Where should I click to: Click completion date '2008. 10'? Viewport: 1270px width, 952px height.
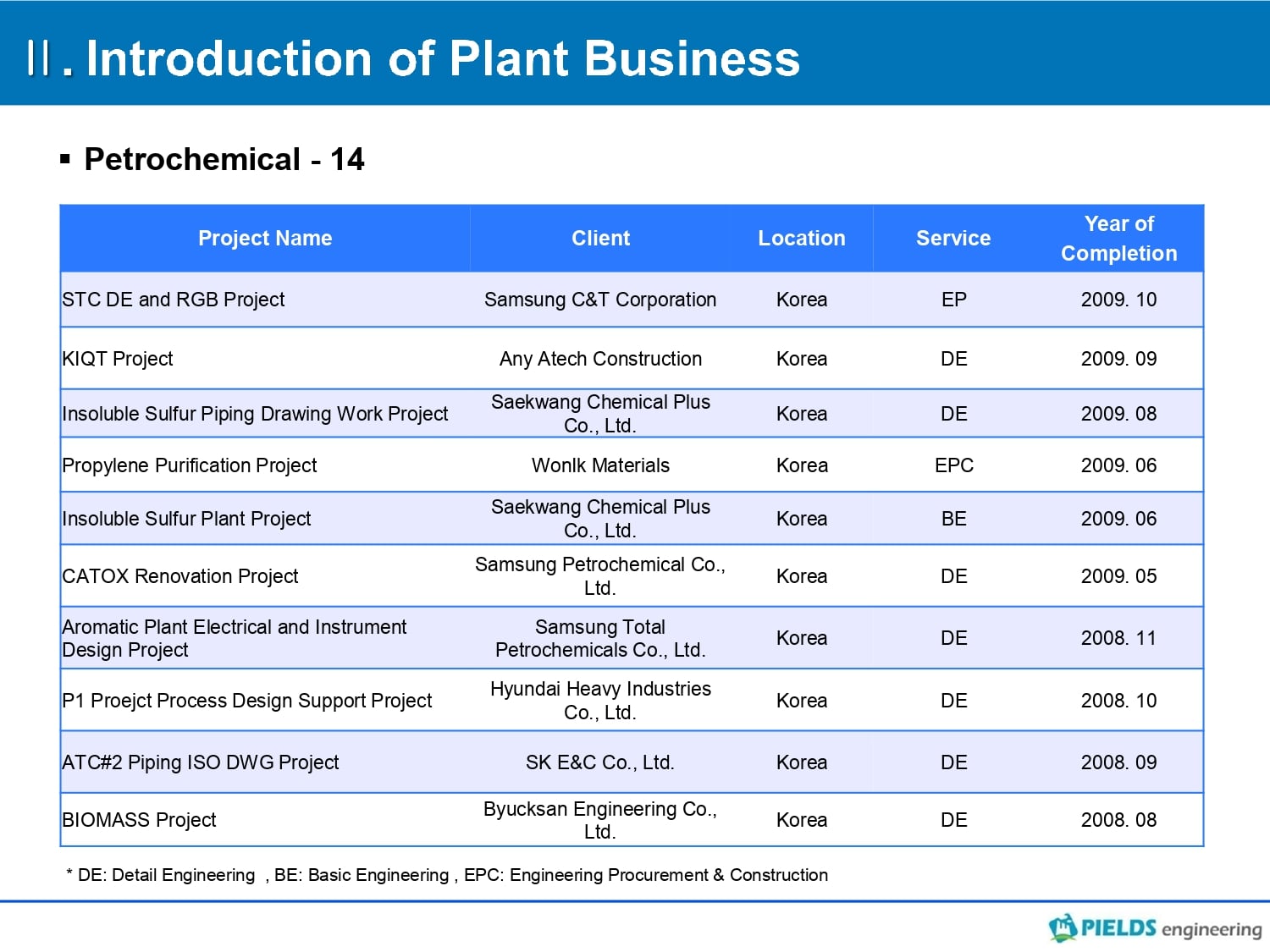tap(1118, 701)
